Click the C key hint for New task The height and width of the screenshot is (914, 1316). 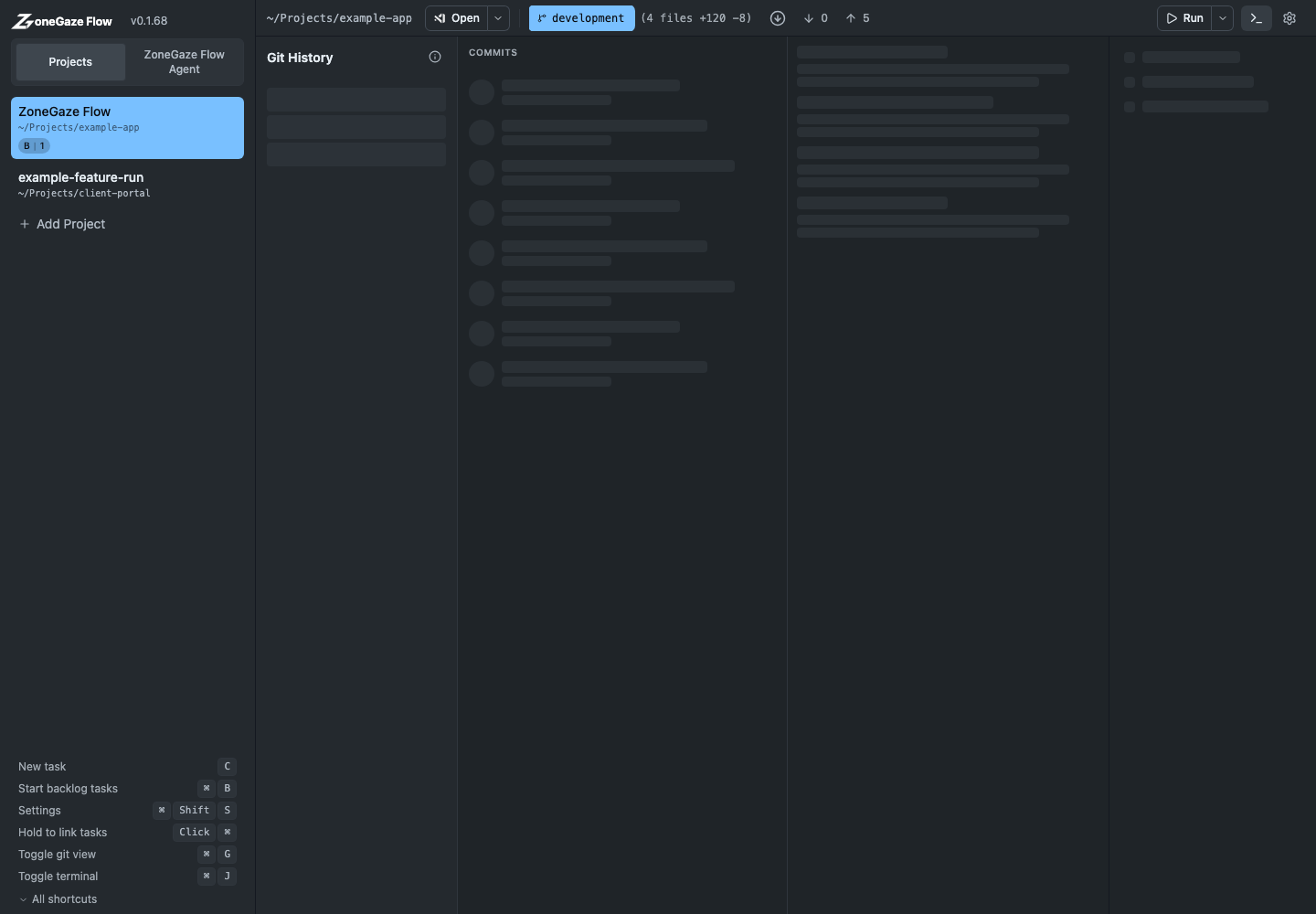228,767
